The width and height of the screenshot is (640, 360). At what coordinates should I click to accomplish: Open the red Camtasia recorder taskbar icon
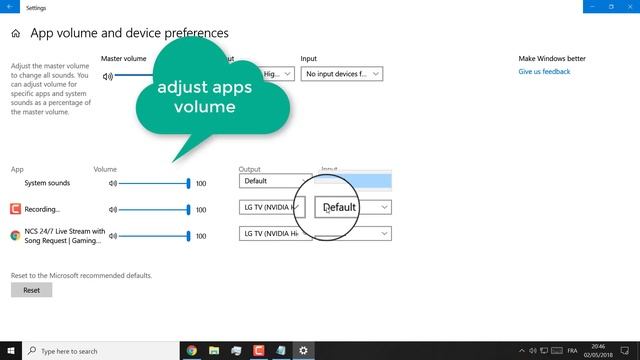point(259,351)
